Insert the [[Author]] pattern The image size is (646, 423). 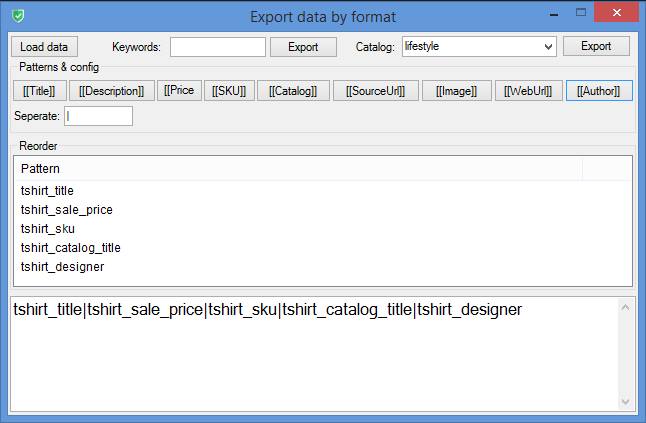599,91
